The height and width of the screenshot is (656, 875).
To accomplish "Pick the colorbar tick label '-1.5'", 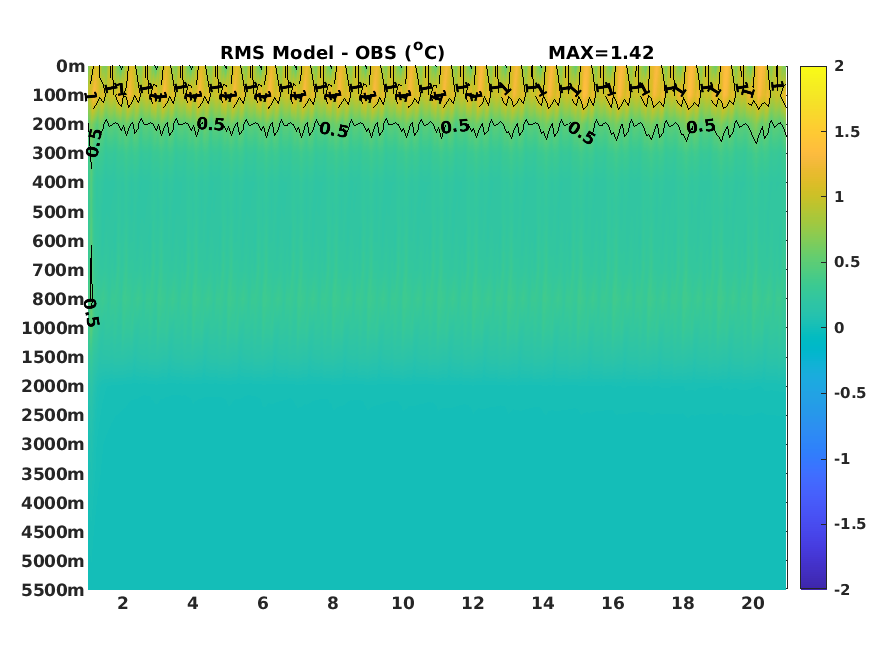I will coord(850,524).
